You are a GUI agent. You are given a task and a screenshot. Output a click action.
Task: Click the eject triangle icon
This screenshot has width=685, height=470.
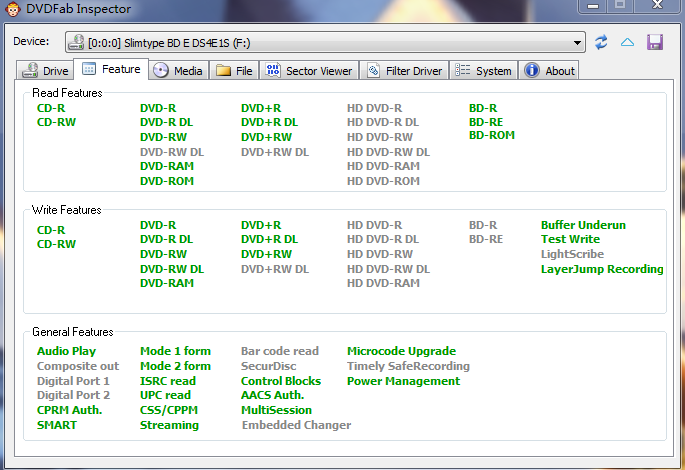[x=627, y=42]
